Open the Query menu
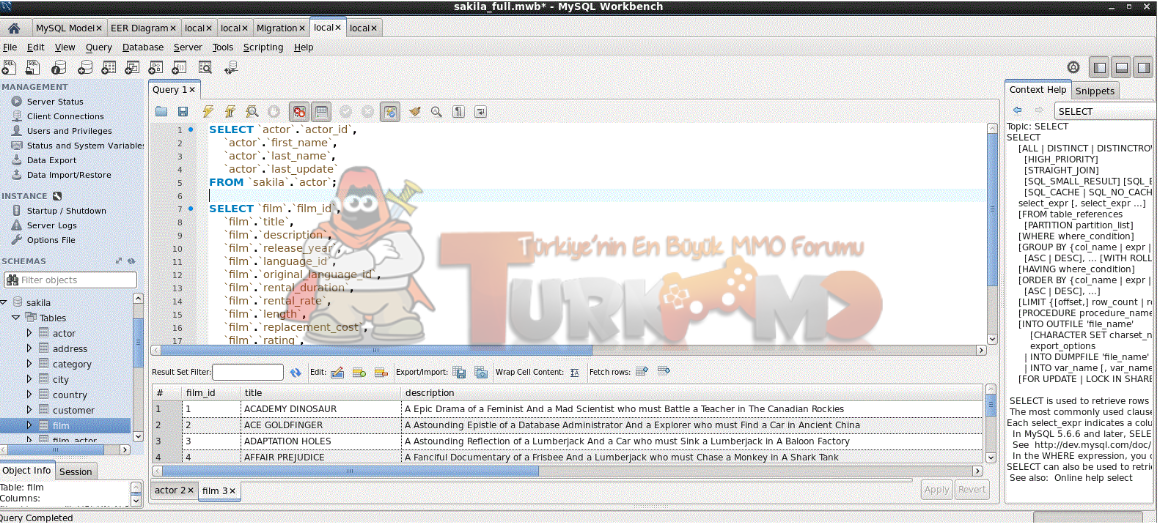The width and height of the screenshot is (1160, 524). tap(98, 47)
